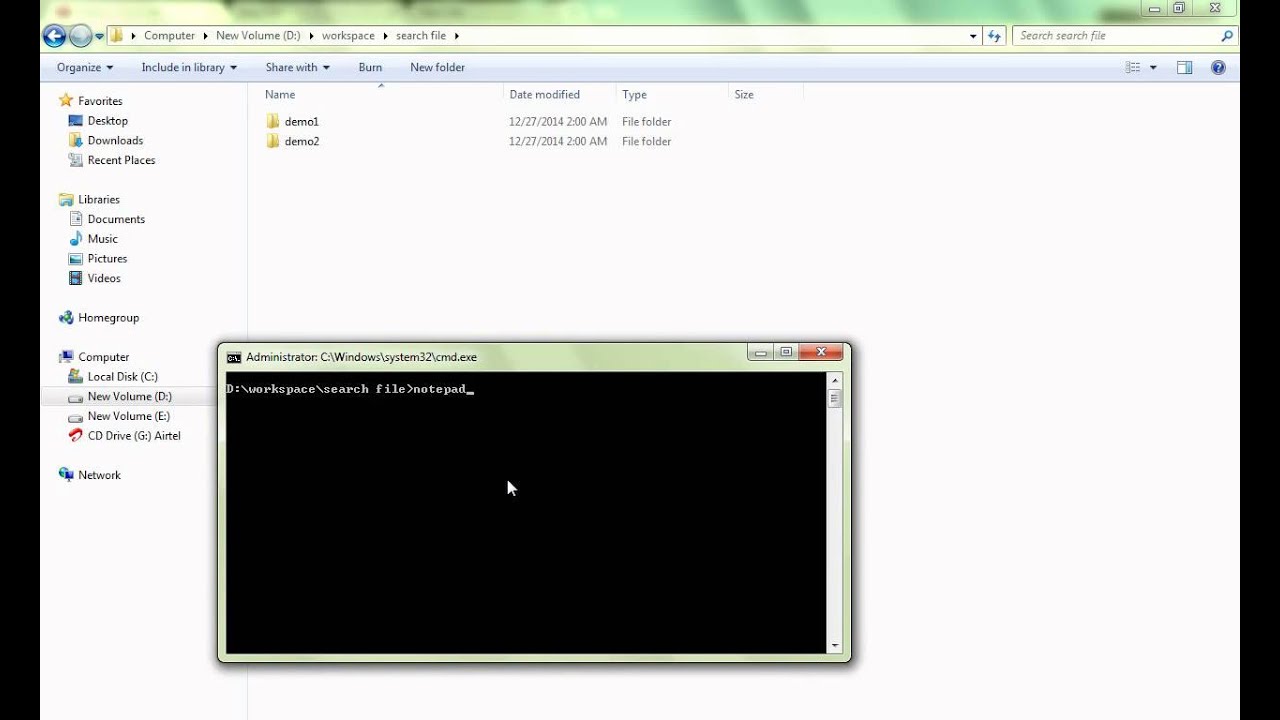This screenshot has height=720, width=1280.
Task: Open the cmd.exe title bar system icon
Action: pyautogui.click(x=234, y=357)
